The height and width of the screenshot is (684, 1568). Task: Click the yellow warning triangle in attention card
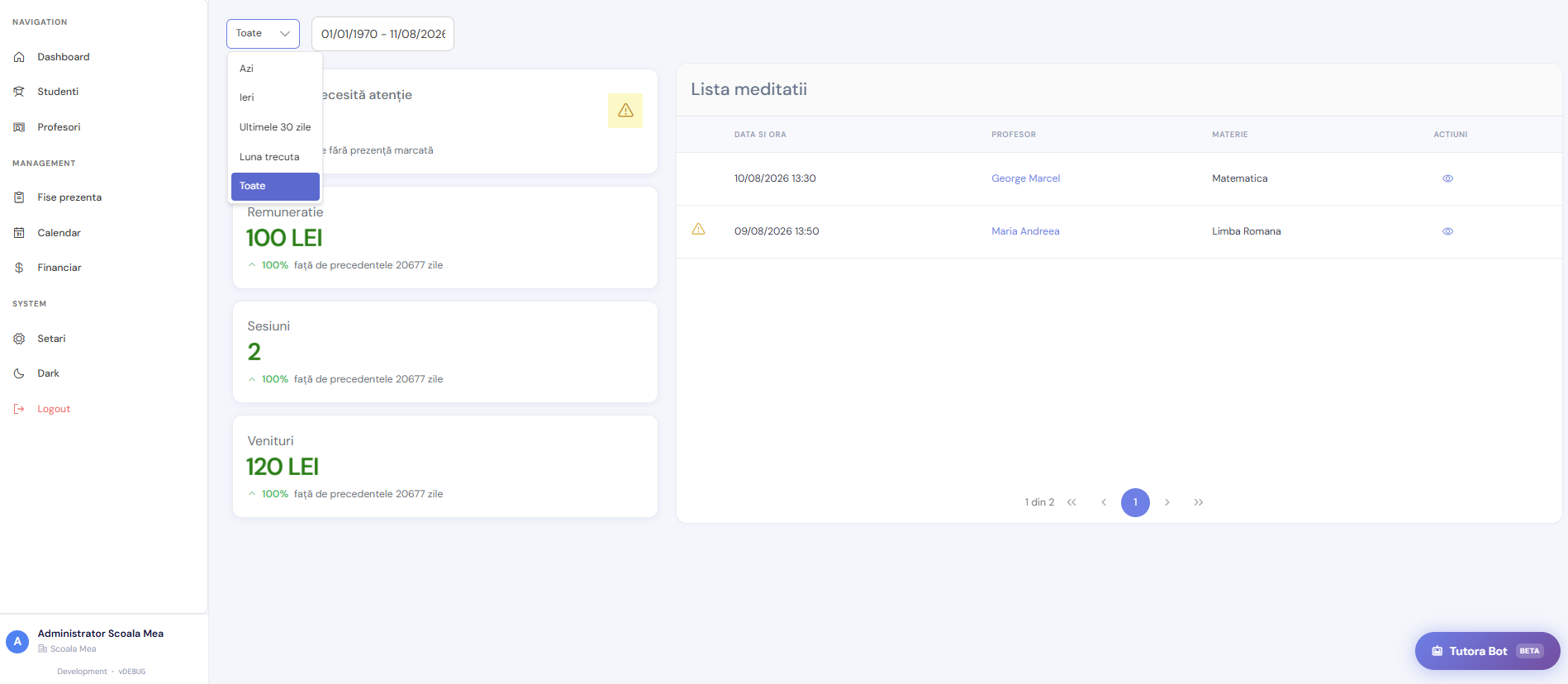[x=625, y=111]
